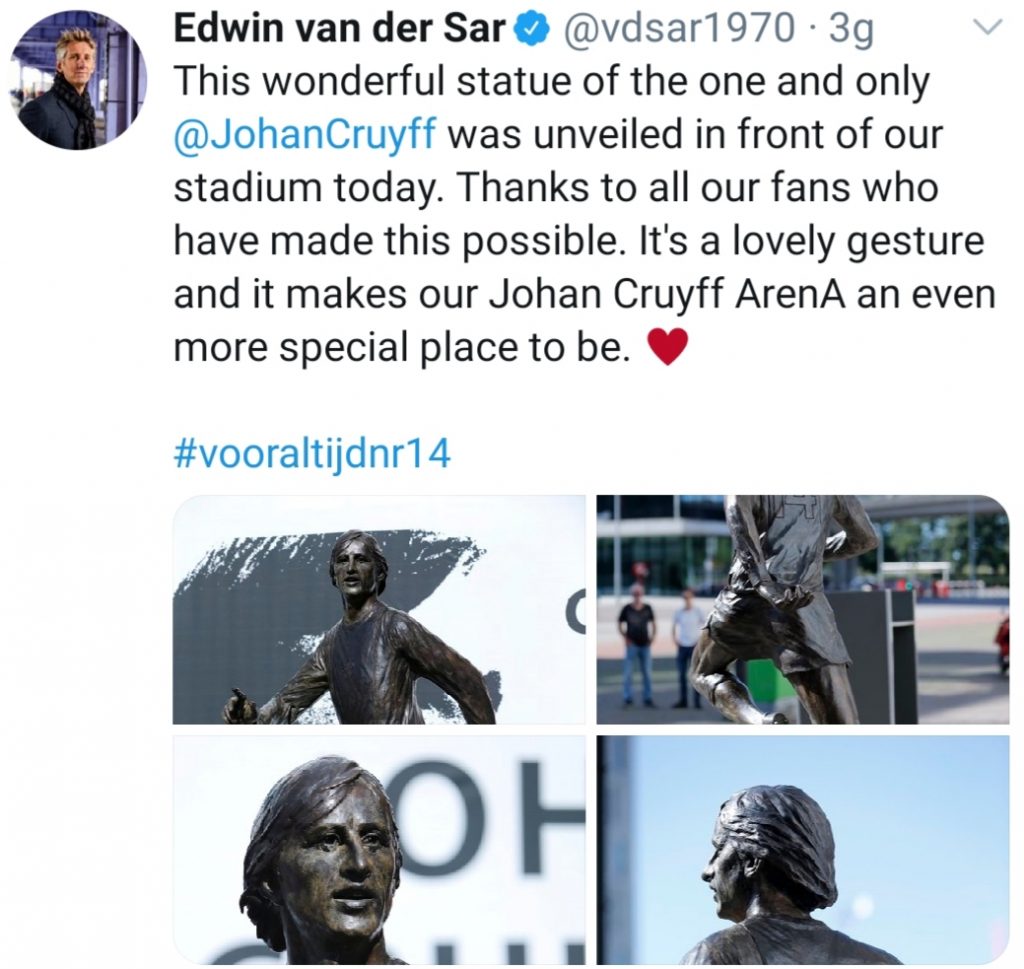Expand the tweet options chevron
The image size is (1024, 969).
point(985,27)
